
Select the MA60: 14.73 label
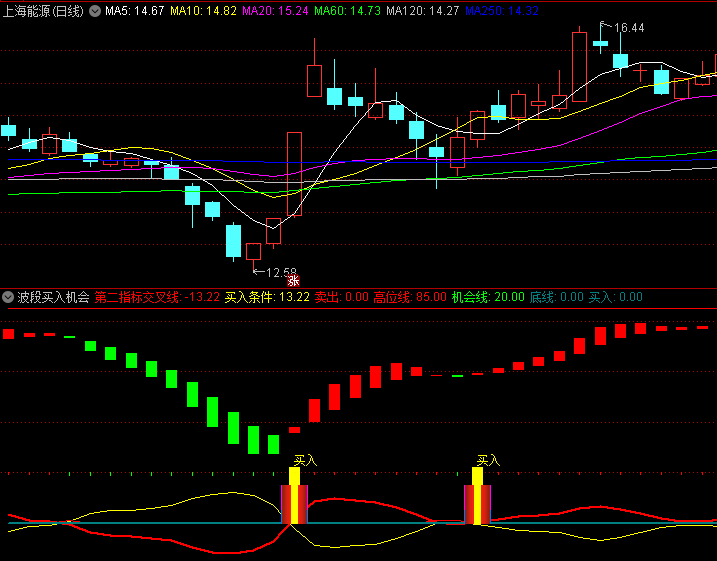(x=348, y=11)
